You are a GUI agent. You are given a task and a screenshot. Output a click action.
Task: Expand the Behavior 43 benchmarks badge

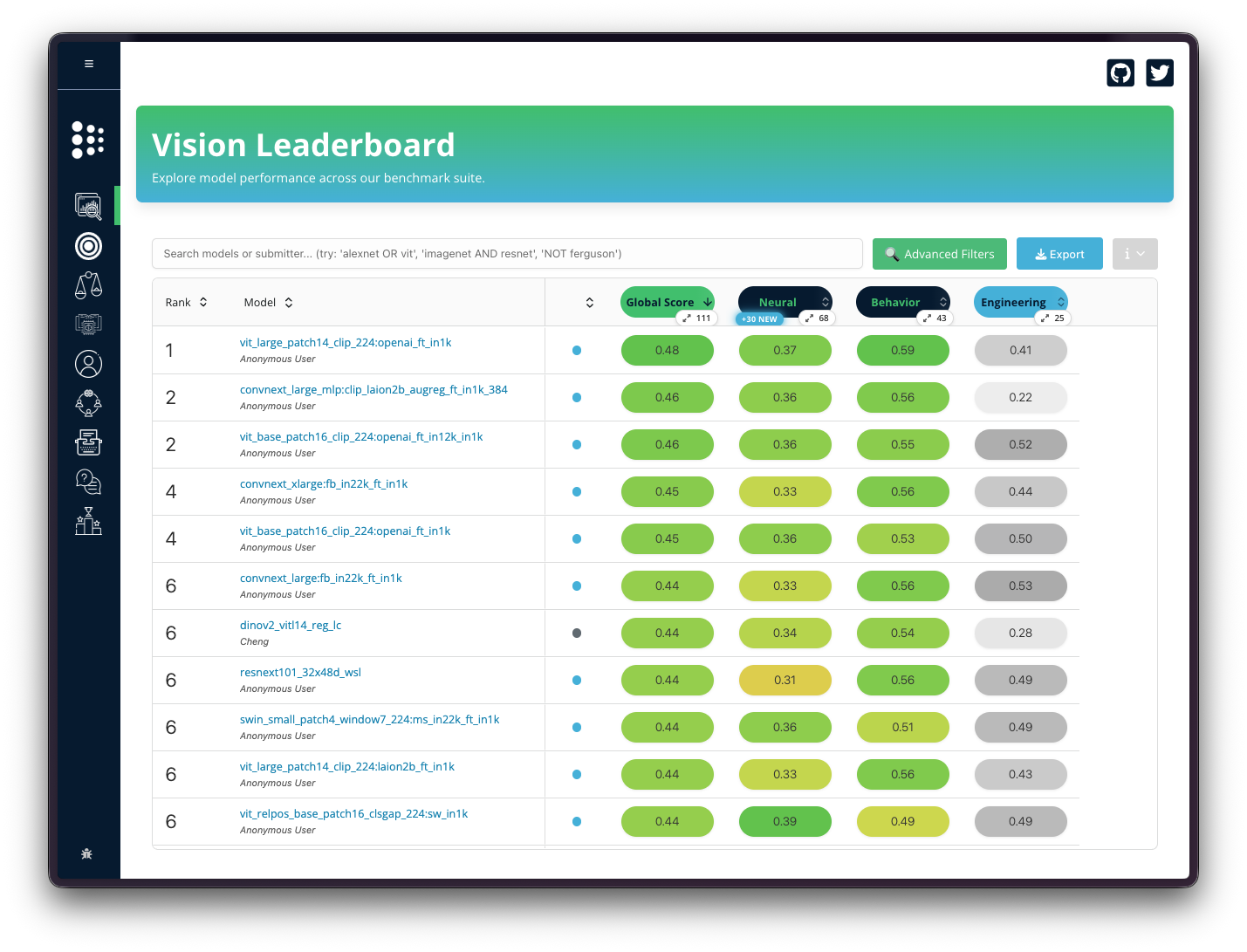click(935, 318)
